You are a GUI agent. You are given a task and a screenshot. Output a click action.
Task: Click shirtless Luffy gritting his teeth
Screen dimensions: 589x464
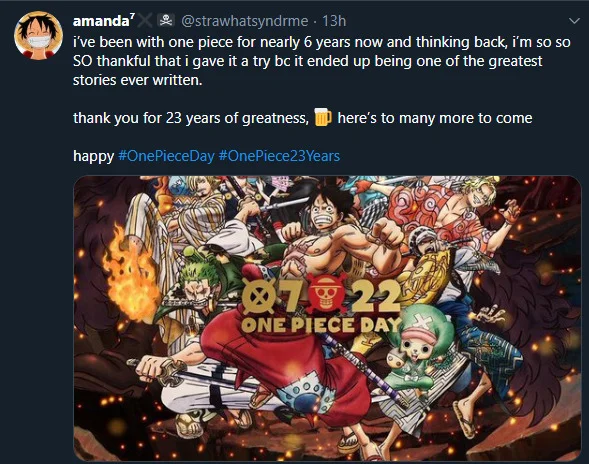tap(329, 231)
